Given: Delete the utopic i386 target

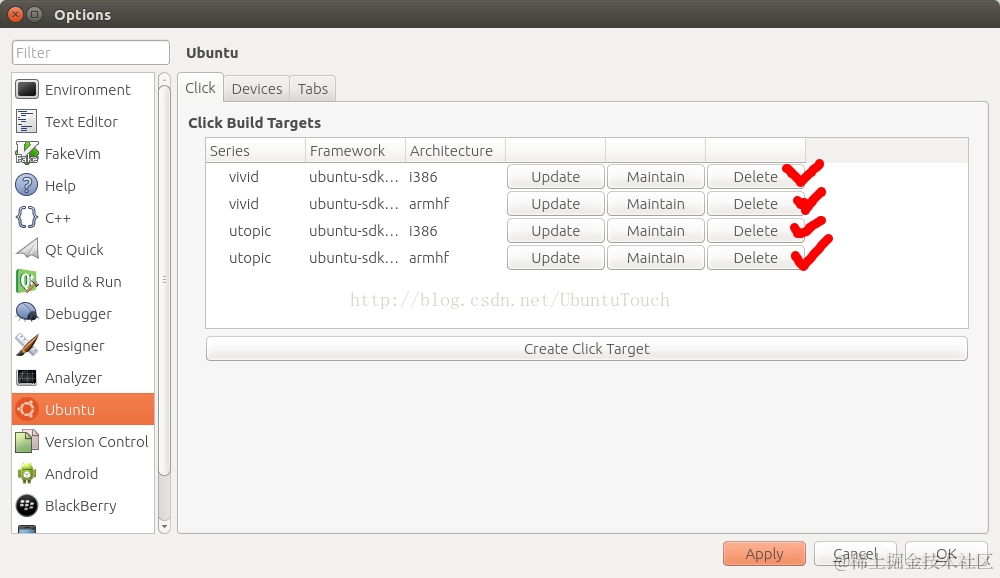Looking at the screenshot, I should click(755, 231).
